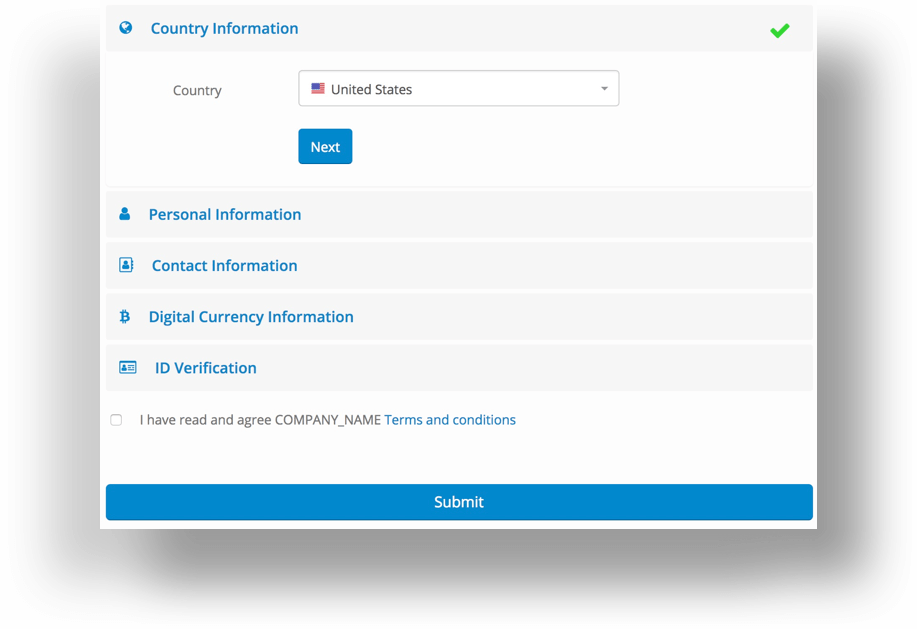Open the Country dropdown showing United States
The image size is (917, 629).
458,88
